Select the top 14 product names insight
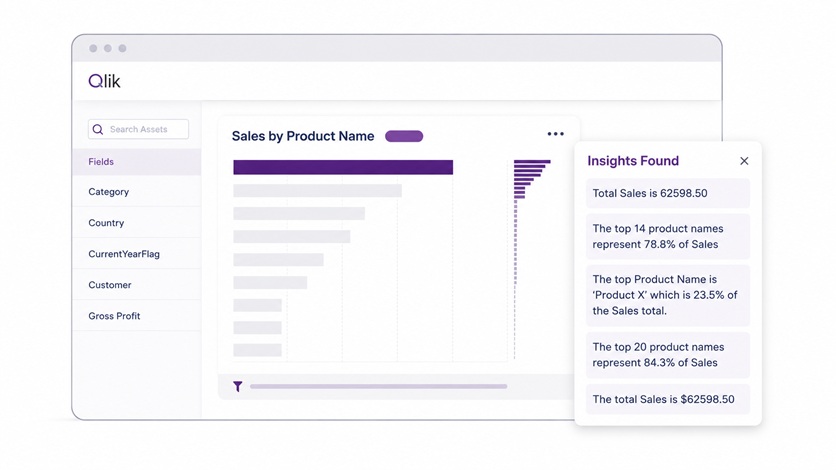Screen dimensions: 836x470 point(668,237)
